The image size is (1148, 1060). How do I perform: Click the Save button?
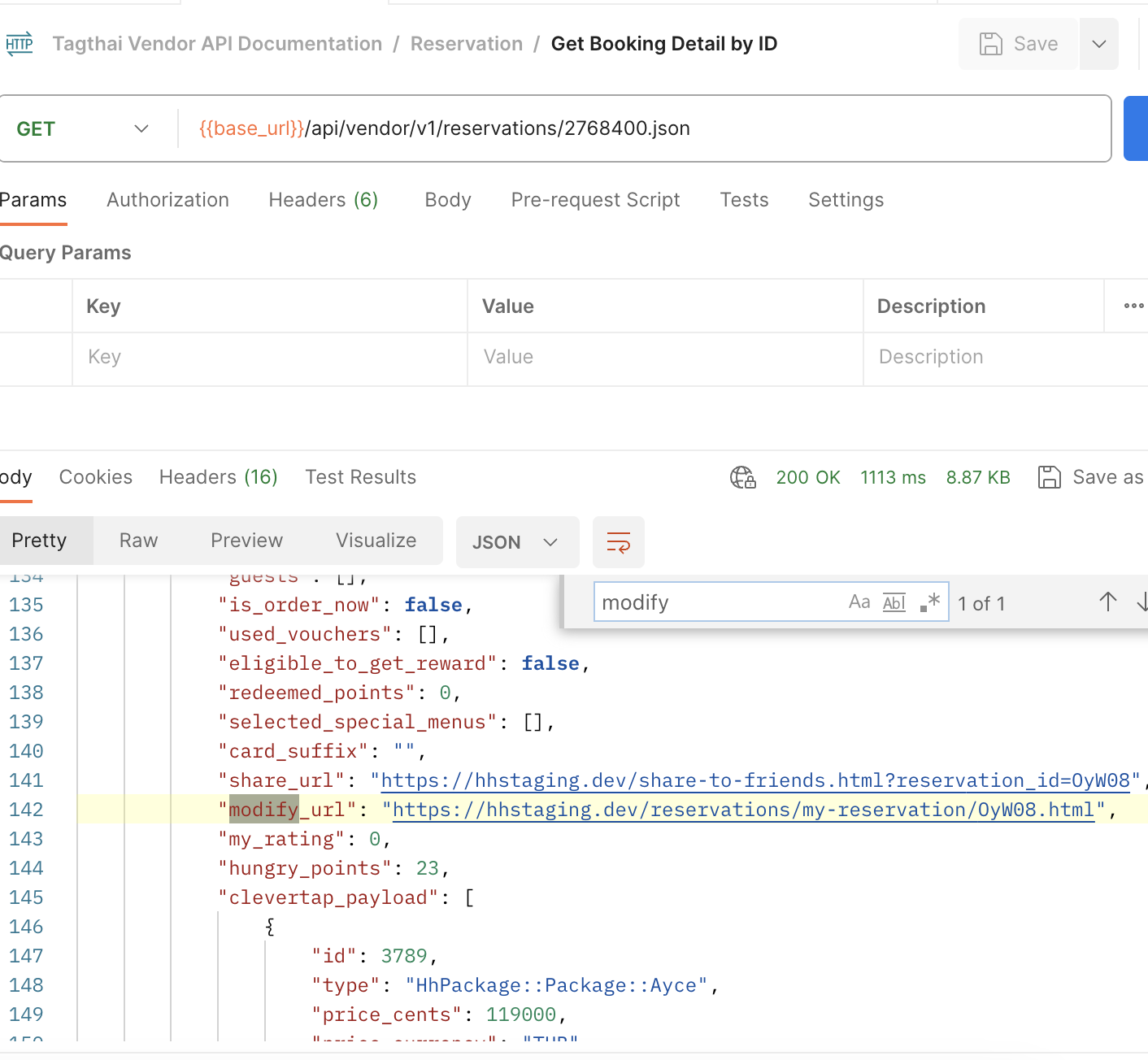pos(1019,44)
